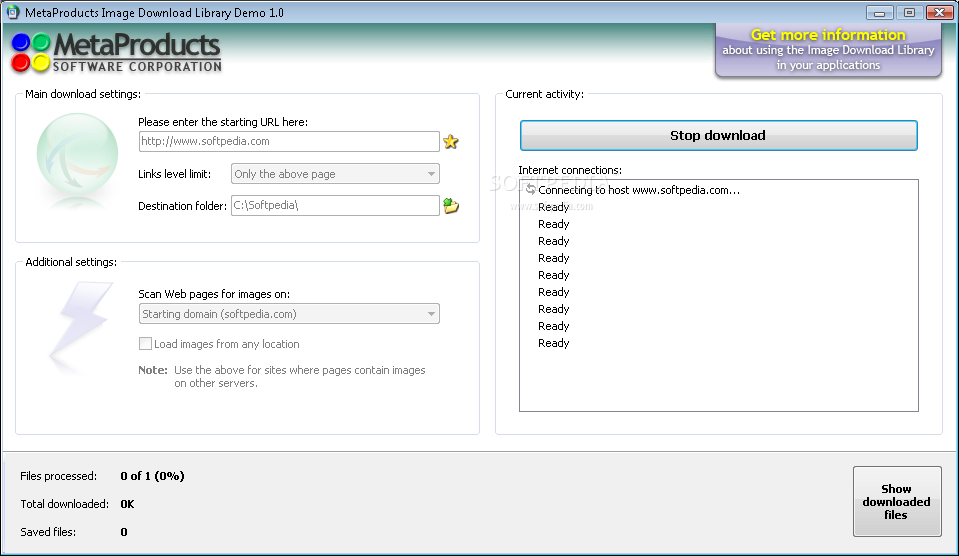
Task: Click 'Scan Web pages for images on:' label
Action: tap(214, 294)
